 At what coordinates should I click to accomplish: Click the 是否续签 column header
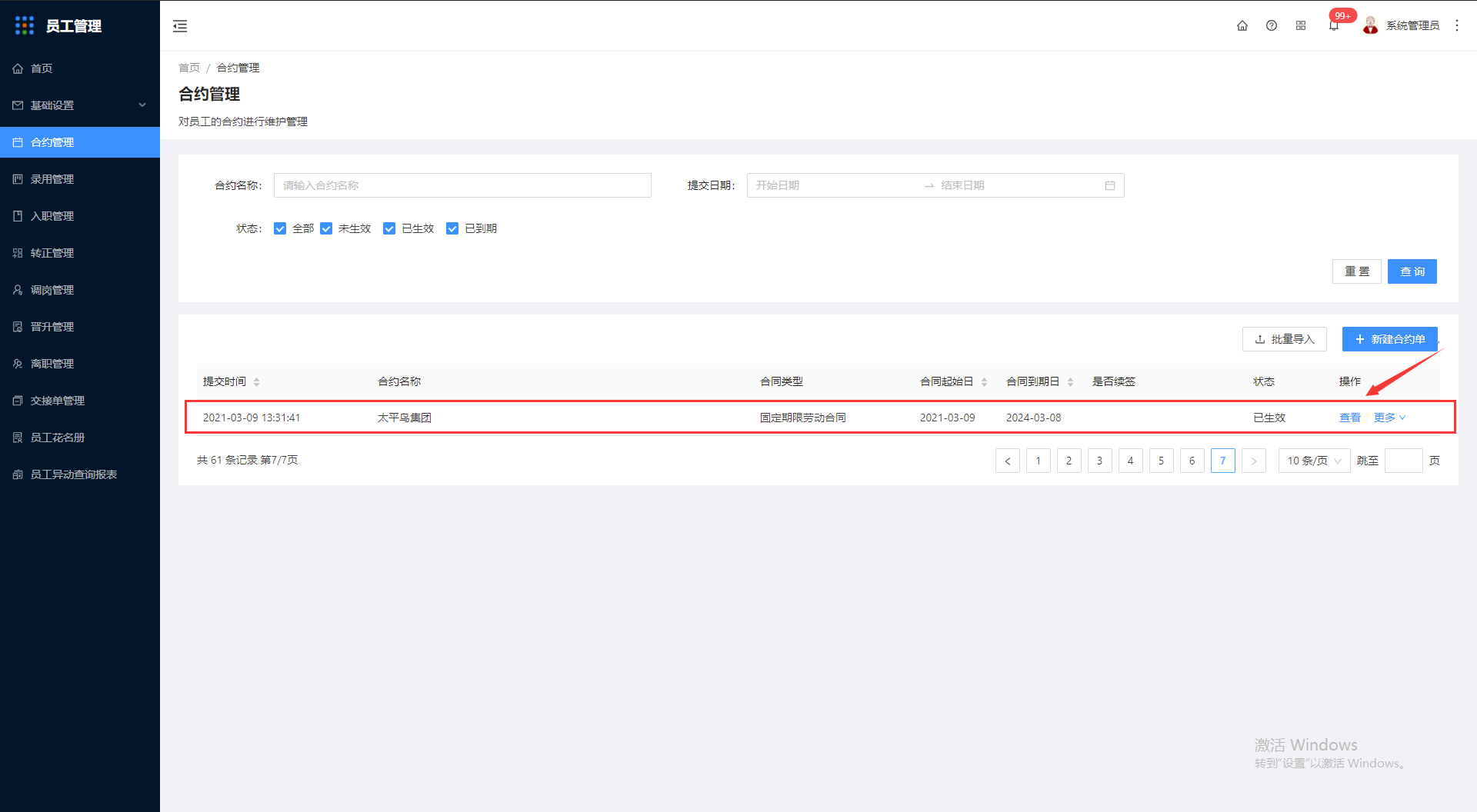tap(1114, 381)
